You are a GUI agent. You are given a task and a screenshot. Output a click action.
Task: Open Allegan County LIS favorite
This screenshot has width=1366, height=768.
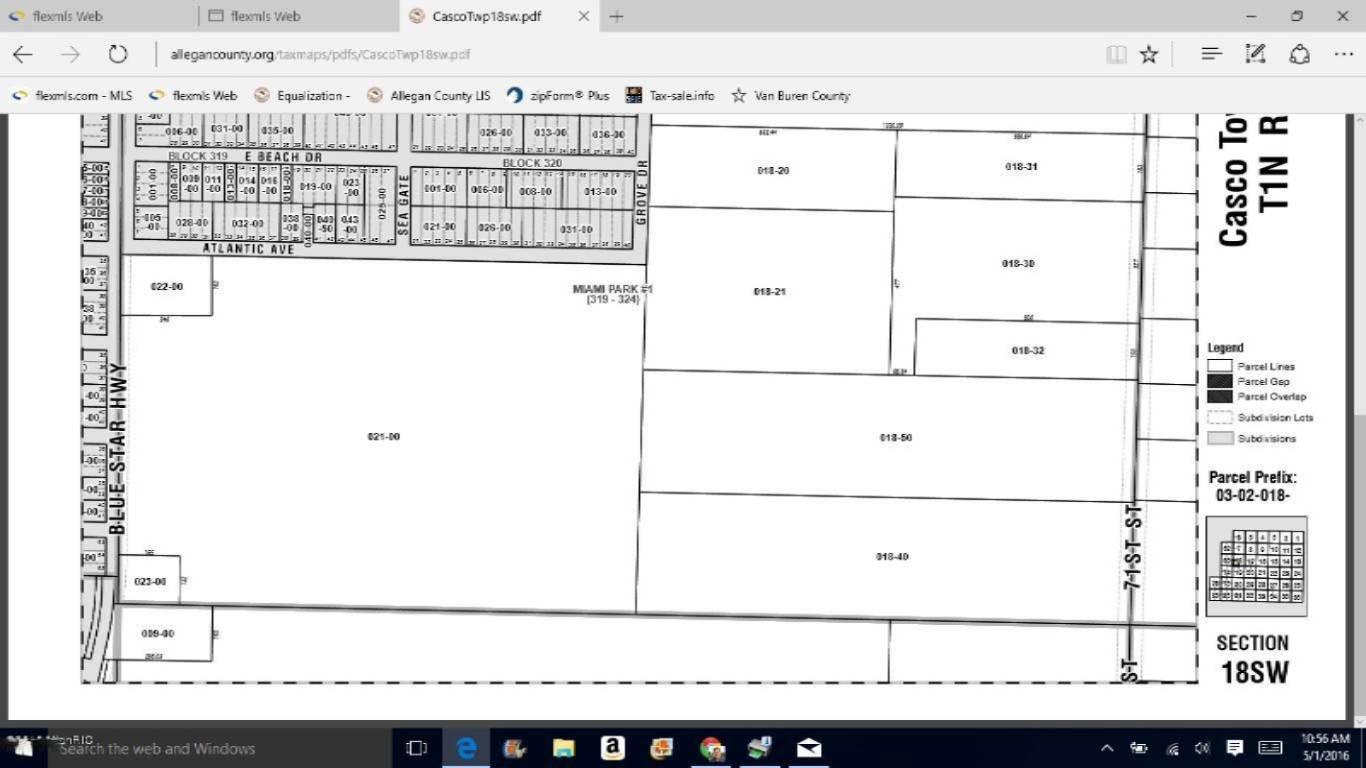click(x=429, y=95)
